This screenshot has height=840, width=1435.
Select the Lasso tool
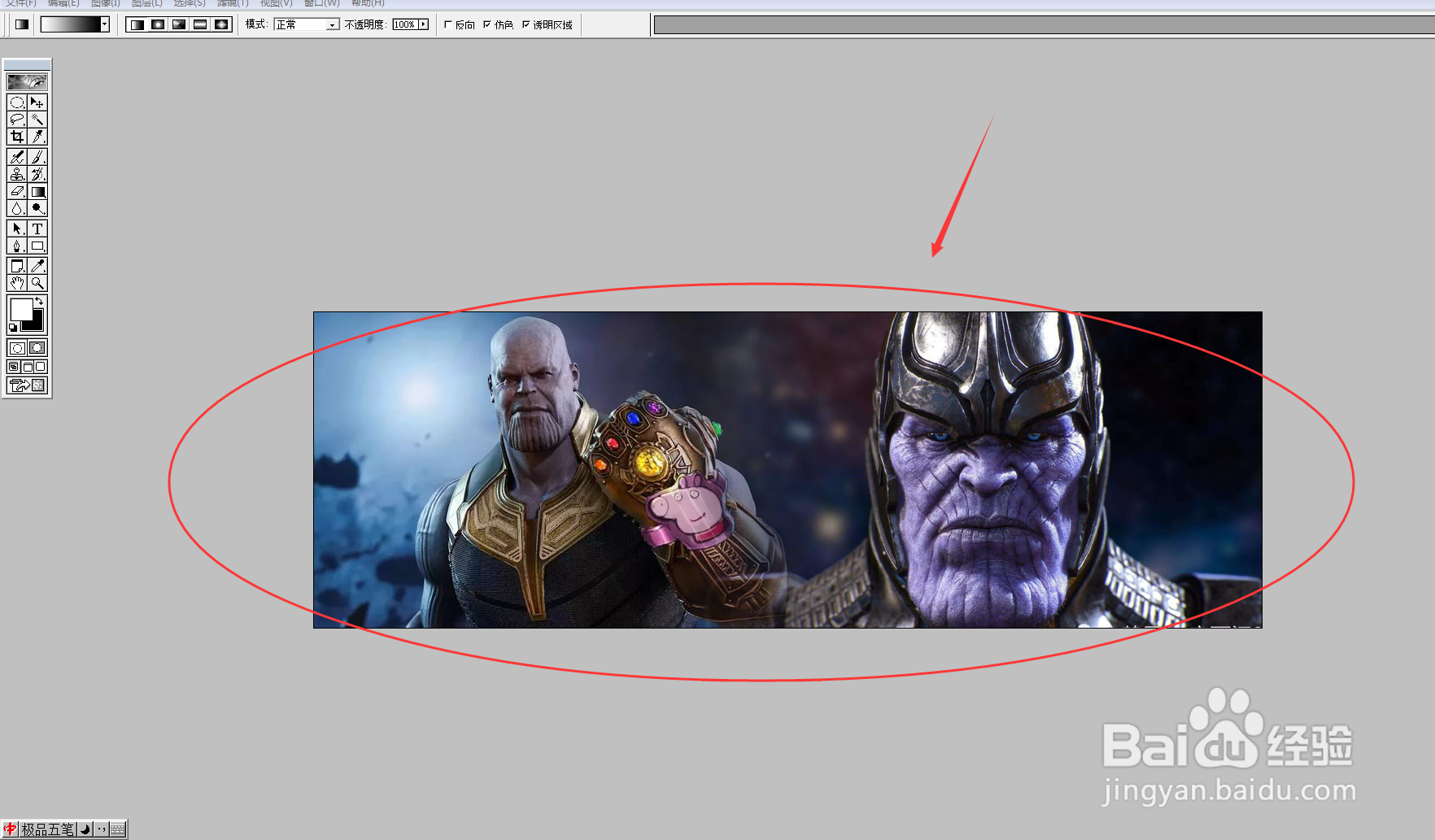pyautogui.click(x=17, y=120)
